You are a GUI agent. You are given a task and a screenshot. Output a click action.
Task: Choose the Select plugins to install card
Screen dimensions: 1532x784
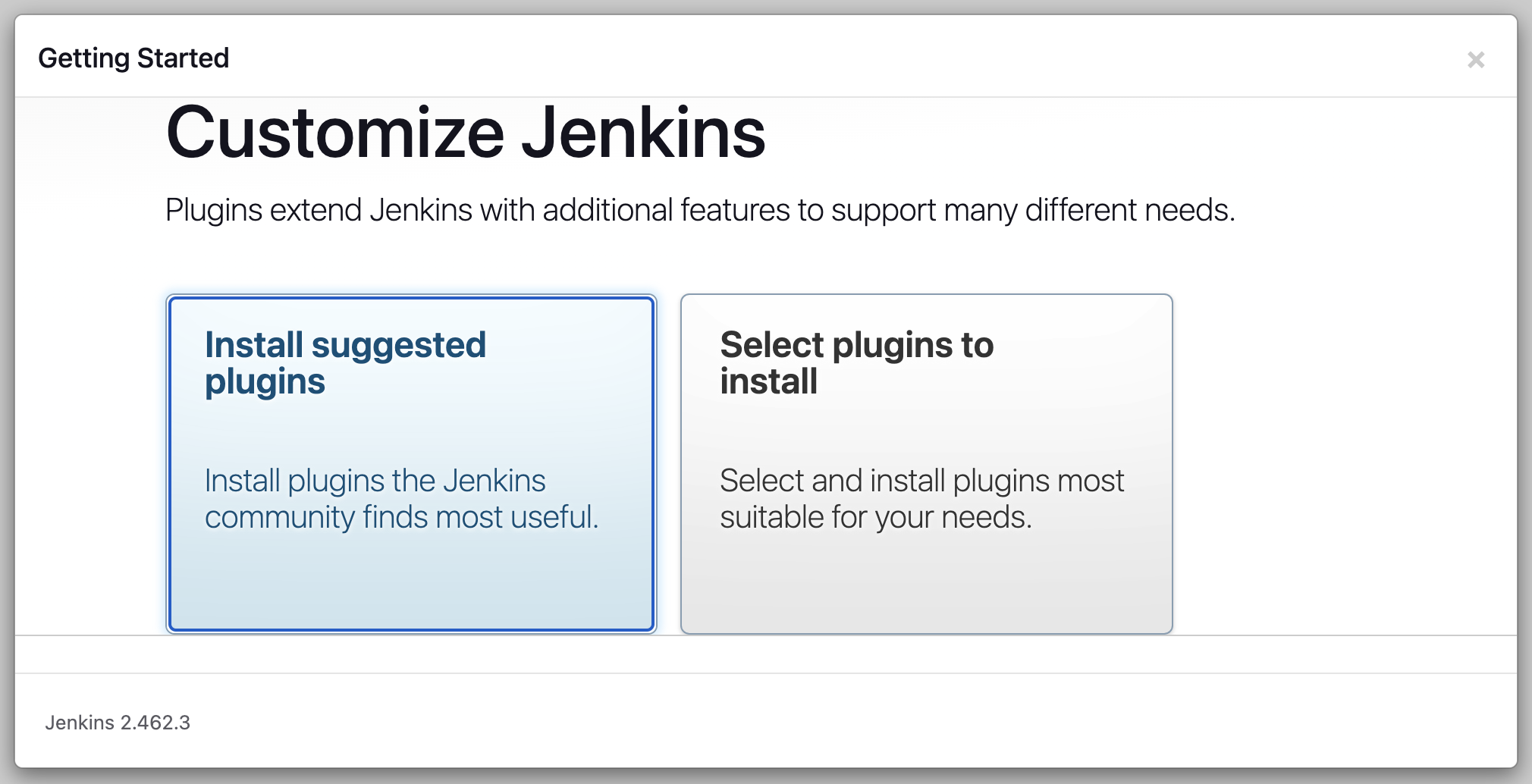point(926,464)
